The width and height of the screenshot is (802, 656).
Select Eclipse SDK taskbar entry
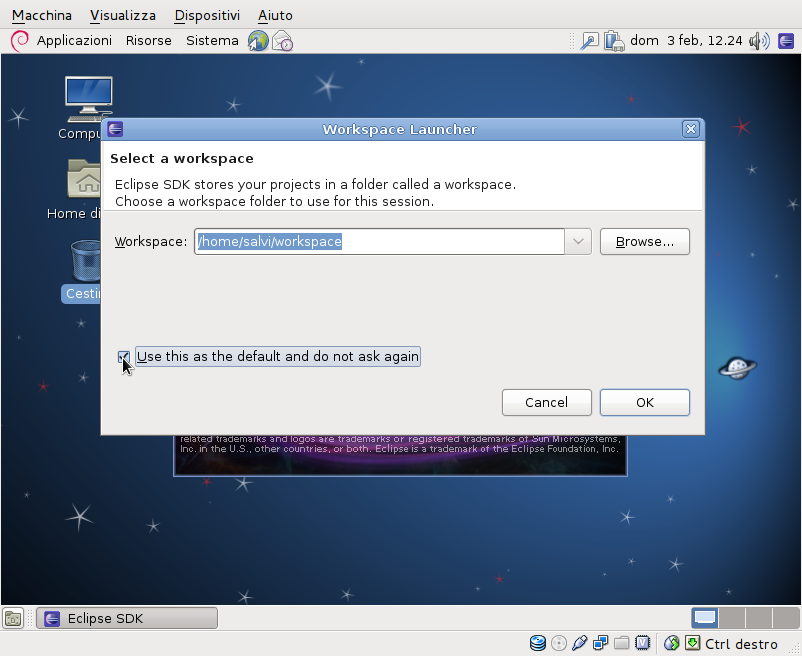pyautogui.click(x=127, y=618)
